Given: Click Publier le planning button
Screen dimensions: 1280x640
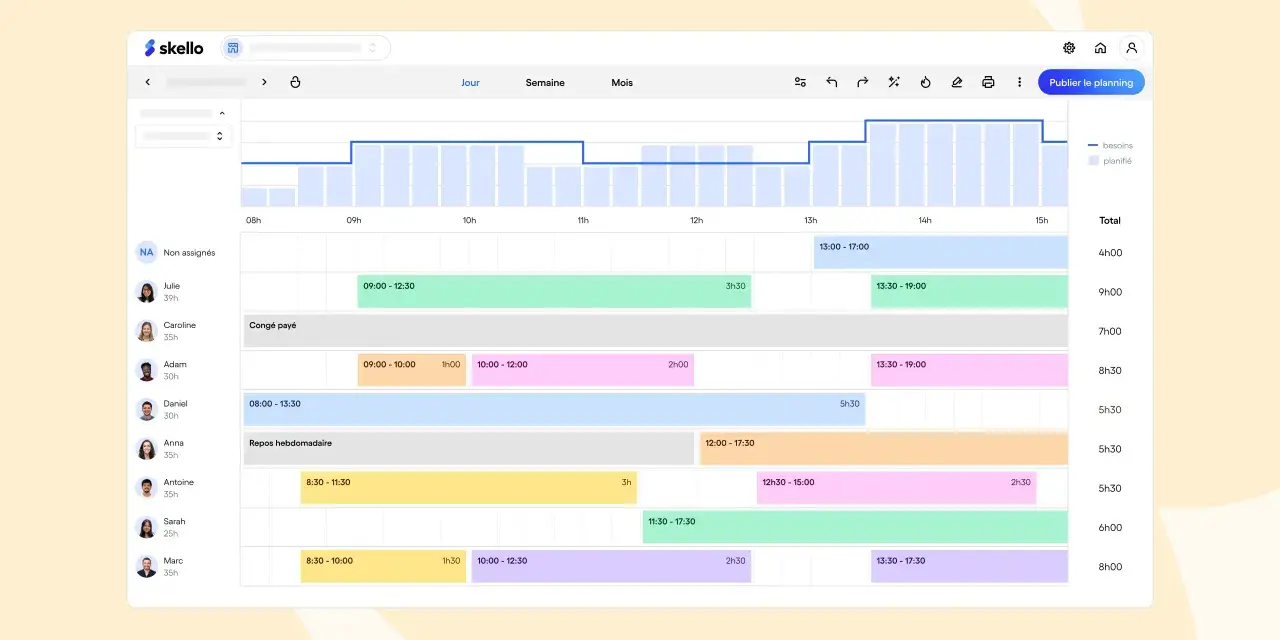Looking at the screenshot, I should coord(1091,82).
